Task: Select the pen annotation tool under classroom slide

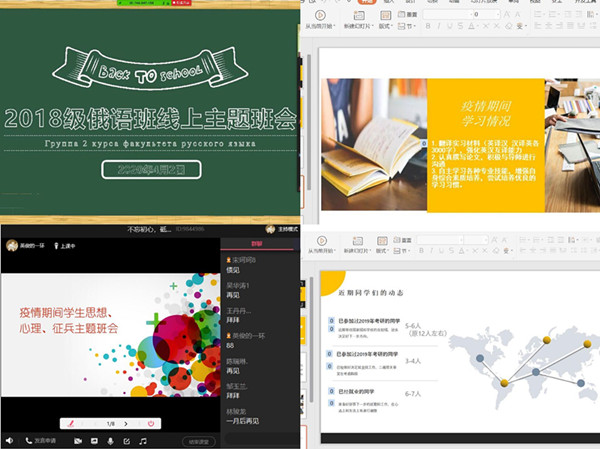Action: 69,423
